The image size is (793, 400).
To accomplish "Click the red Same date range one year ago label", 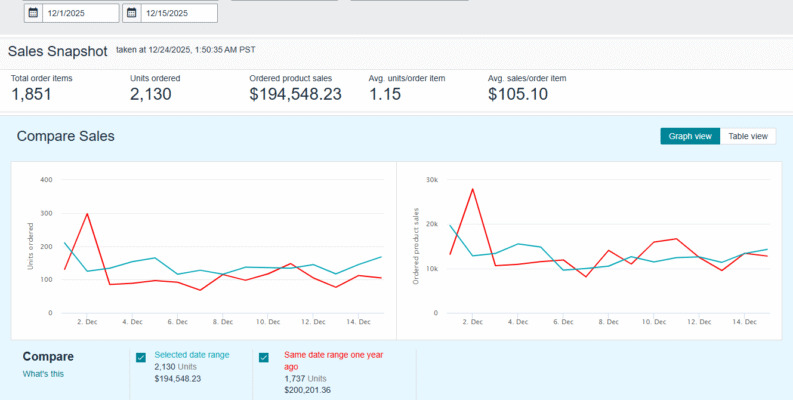I will pyautogui.click(x=333, y=360).
